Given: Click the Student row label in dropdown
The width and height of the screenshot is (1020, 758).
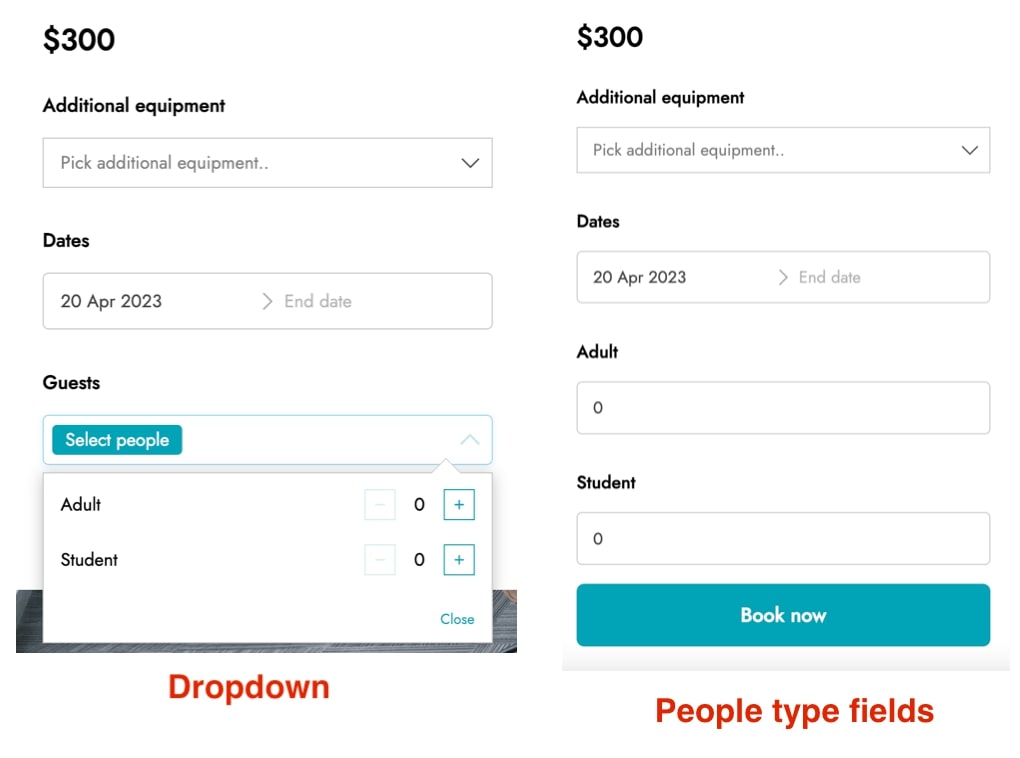Looking at the screenshot, I should coord(89,560).
